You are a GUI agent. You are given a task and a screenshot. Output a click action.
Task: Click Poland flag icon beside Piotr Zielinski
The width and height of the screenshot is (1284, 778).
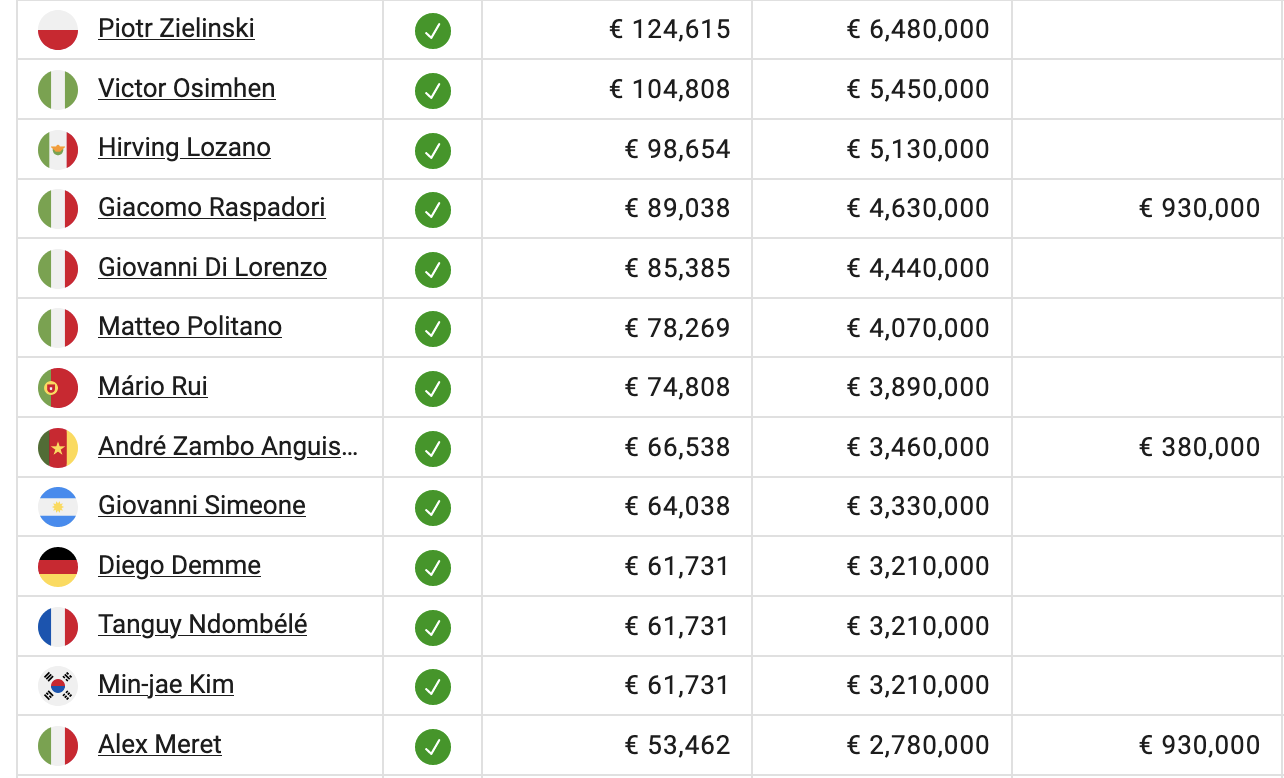coord(58,31)
